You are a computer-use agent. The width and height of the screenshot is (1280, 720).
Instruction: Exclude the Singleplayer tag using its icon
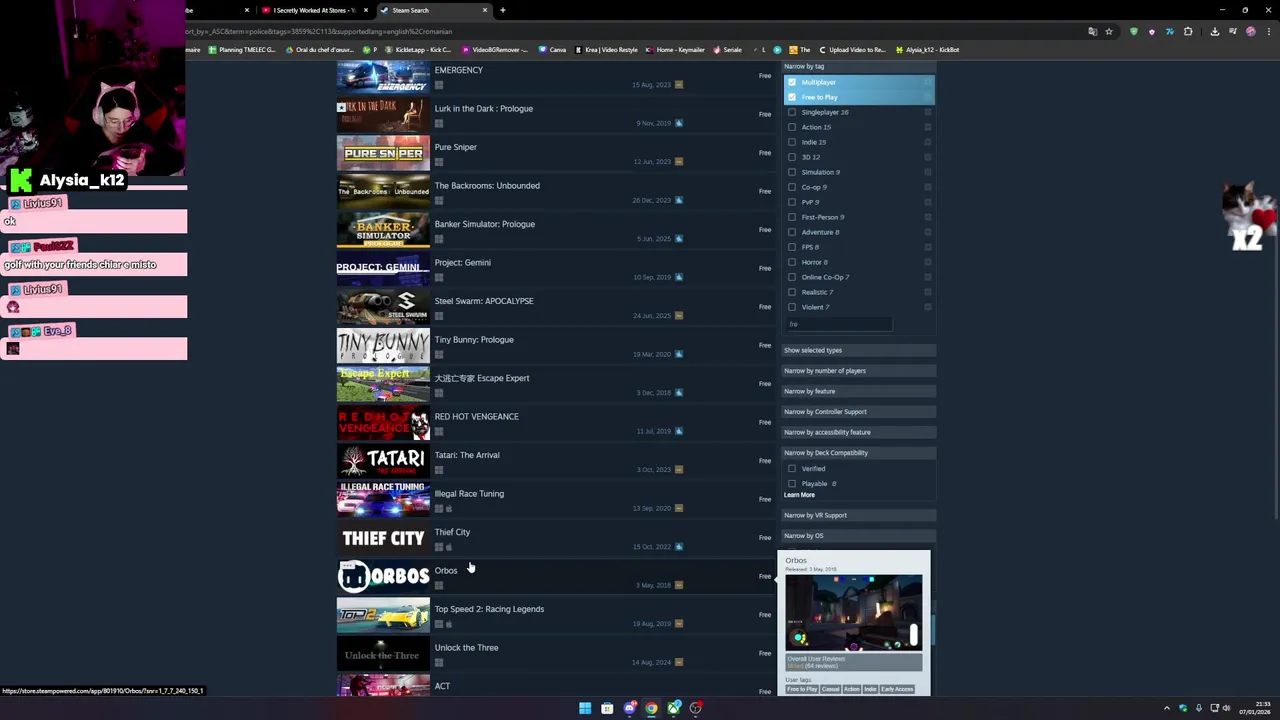[x=928, y=112]
